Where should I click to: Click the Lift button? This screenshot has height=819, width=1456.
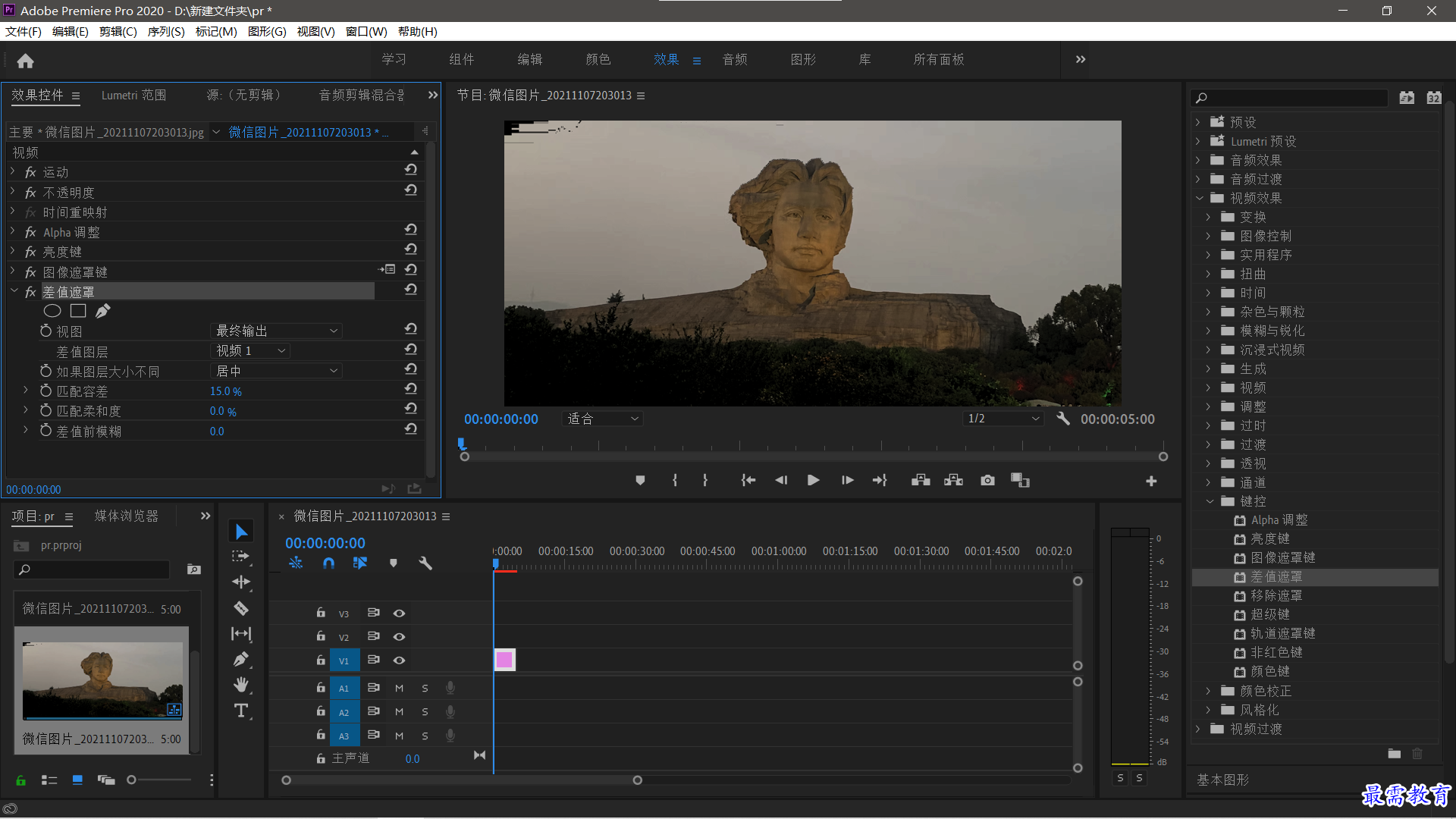point(921,480)
